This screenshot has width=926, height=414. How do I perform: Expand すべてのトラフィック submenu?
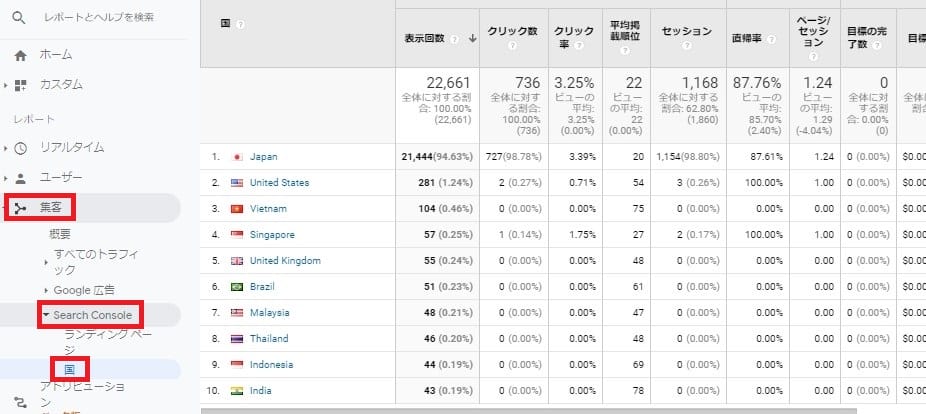(x=45, y=262)
